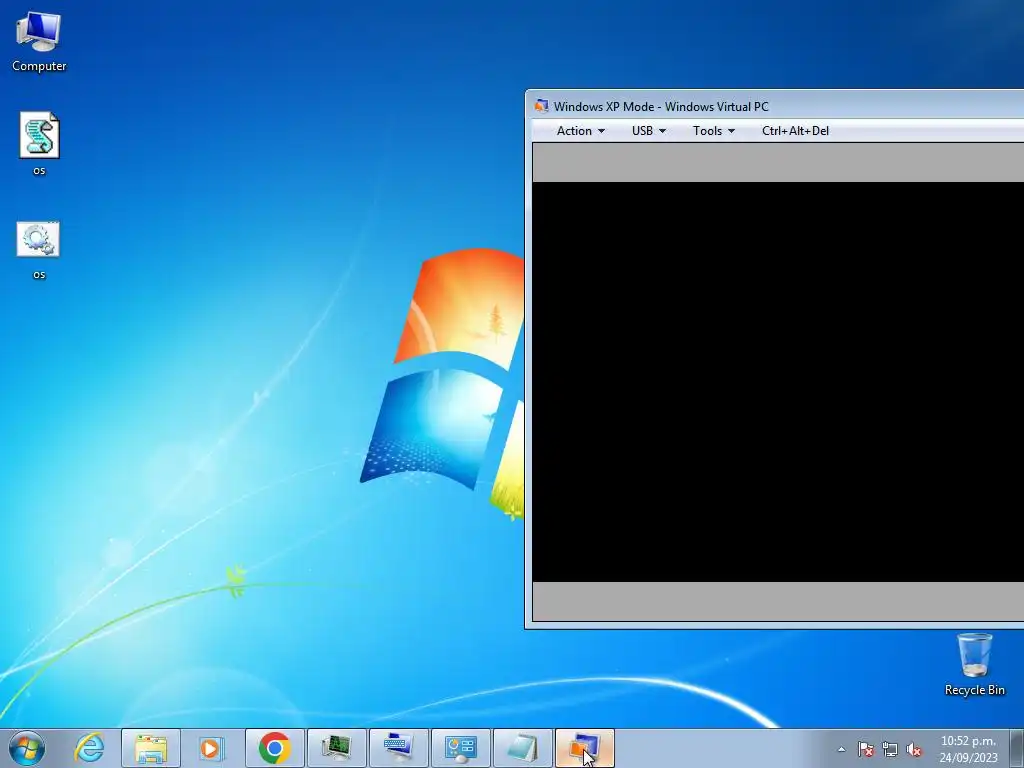1024x768 pixels.
Task: Open Windows Explorer from the taskbar
Action: click(x=151, y=748)
